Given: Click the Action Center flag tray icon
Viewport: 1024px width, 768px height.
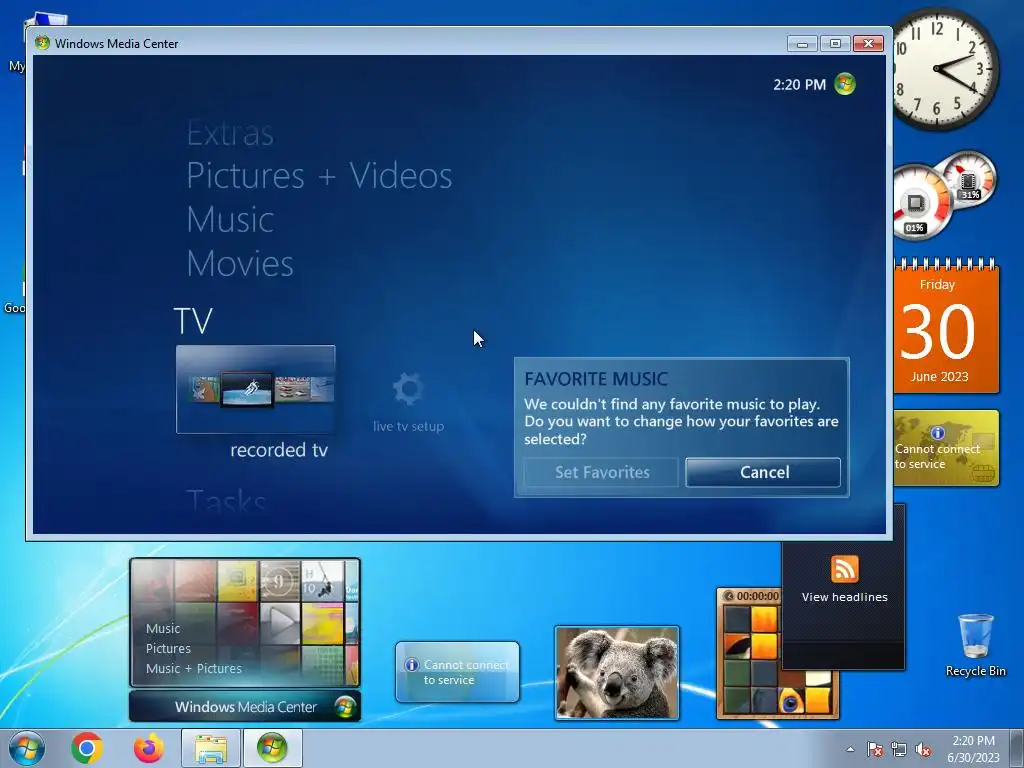Looking at the screenshot, I should (874, 749).
